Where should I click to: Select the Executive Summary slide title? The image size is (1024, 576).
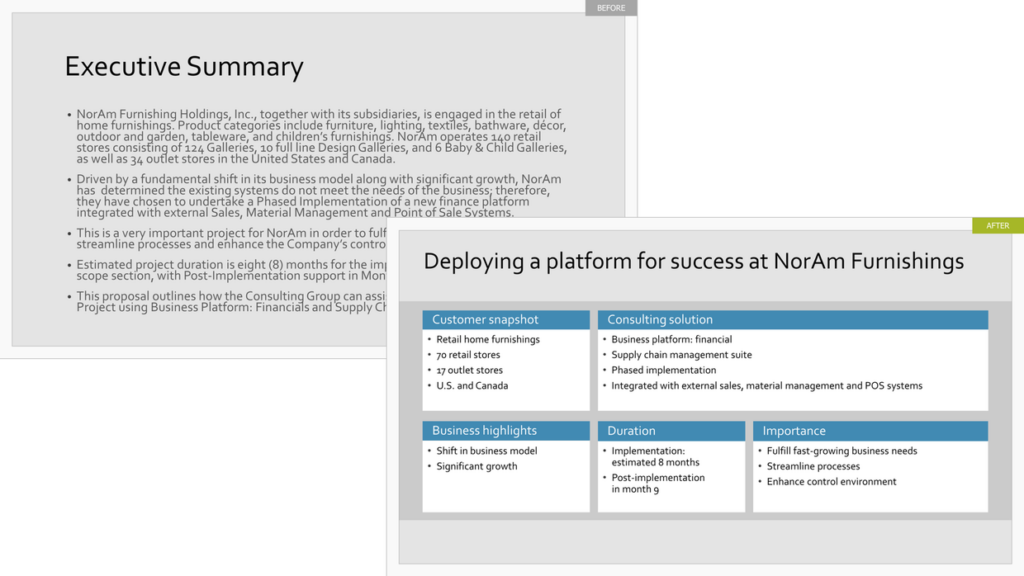pyautogui.click(x=184, y=67)
